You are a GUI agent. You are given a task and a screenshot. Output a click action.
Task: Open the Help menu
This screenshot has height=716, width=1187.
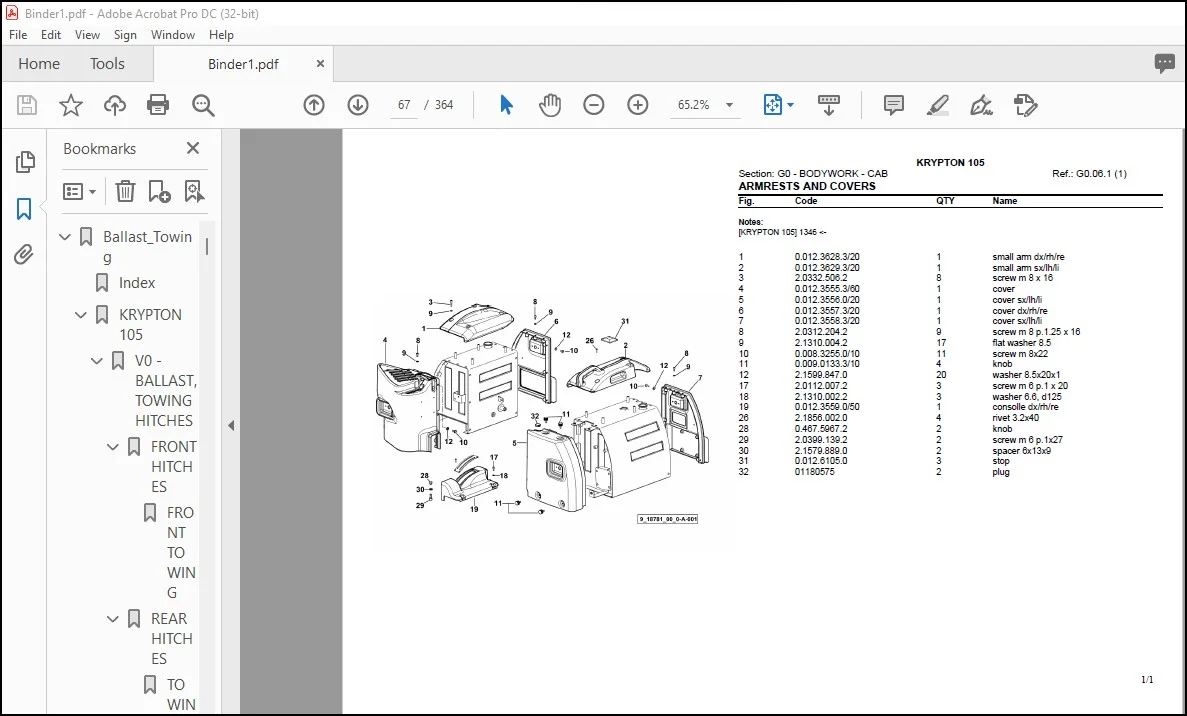tap(221, 35)
